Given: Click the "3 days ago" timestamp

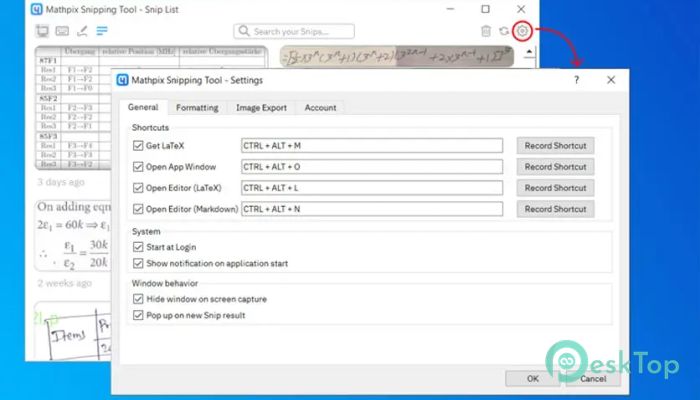Looking at the screenshot, I should click(x=61, y=182).
